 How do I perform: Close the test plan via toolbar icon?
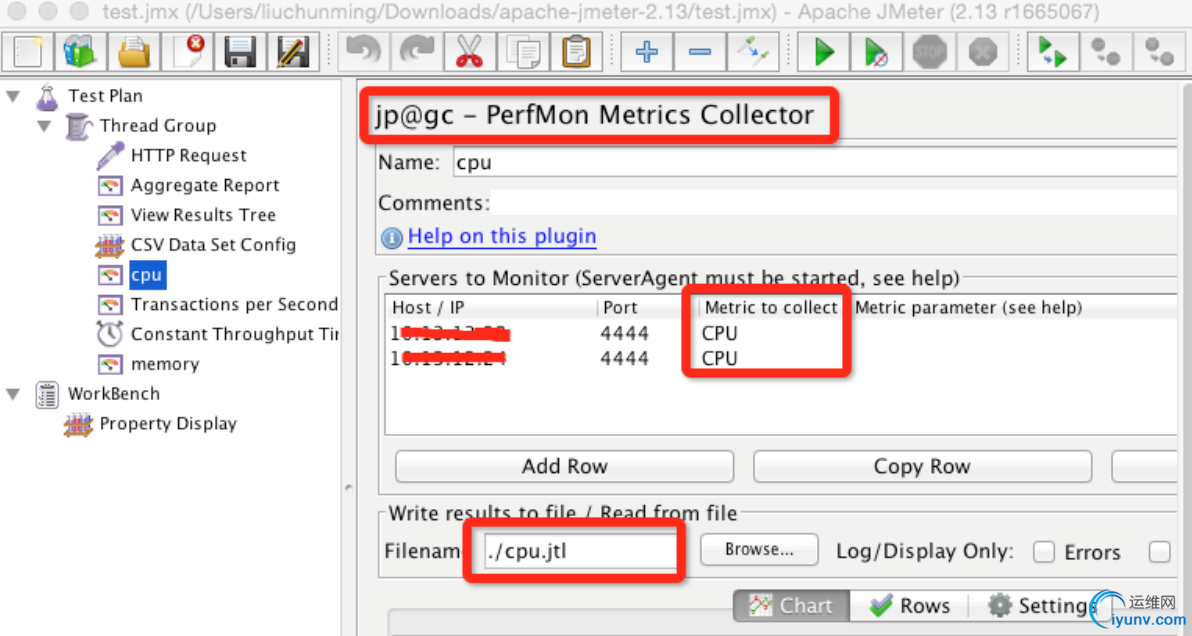187,52
